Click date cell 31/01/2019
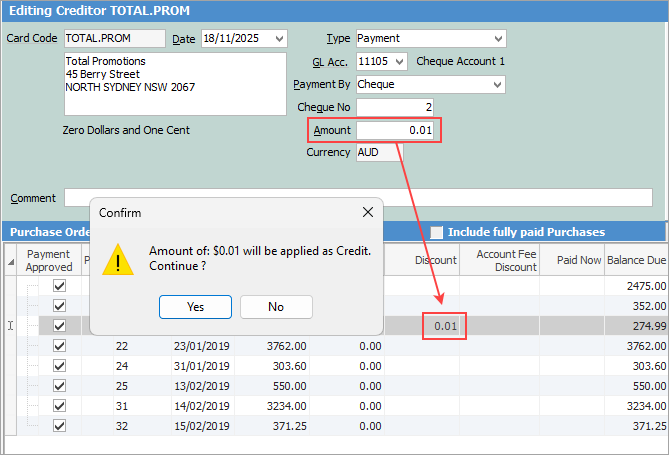 click(202, 366)
